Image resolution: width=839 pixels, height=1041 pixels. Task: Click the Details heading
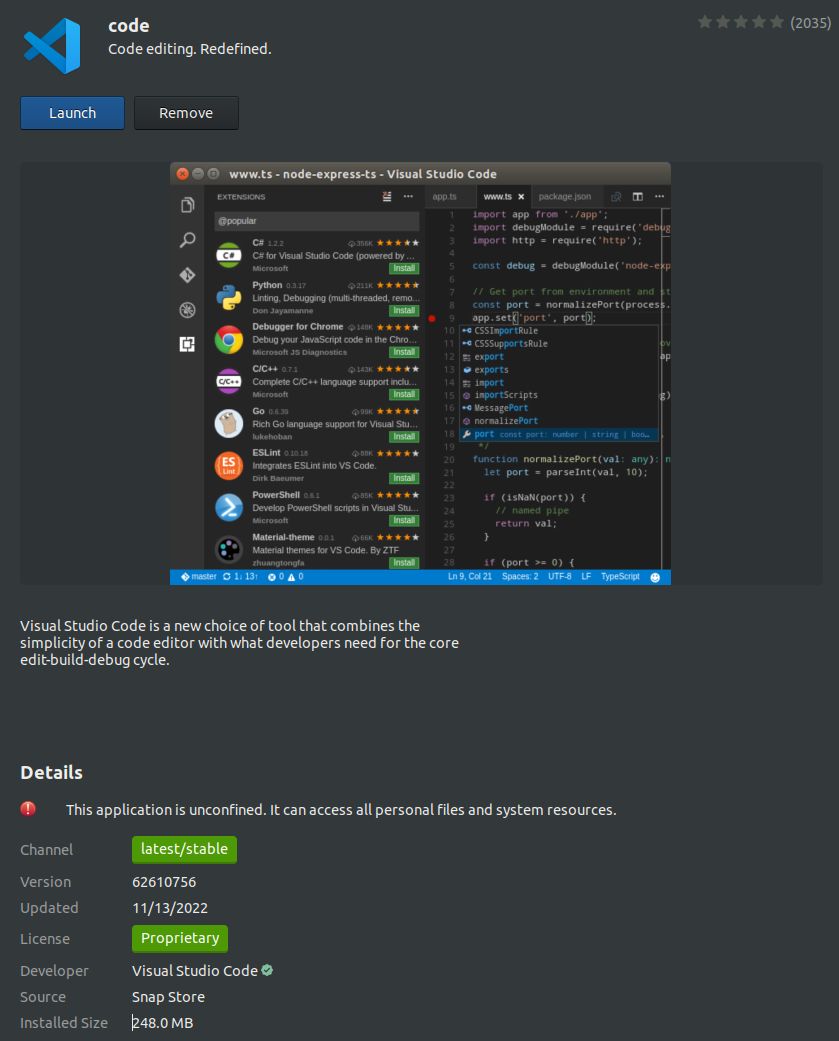click(52, 773)
